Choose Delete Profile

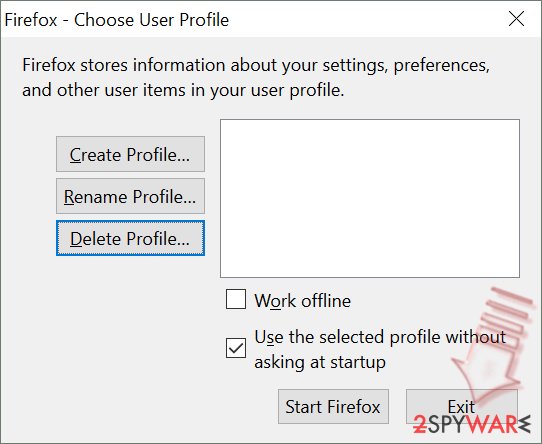130,238
